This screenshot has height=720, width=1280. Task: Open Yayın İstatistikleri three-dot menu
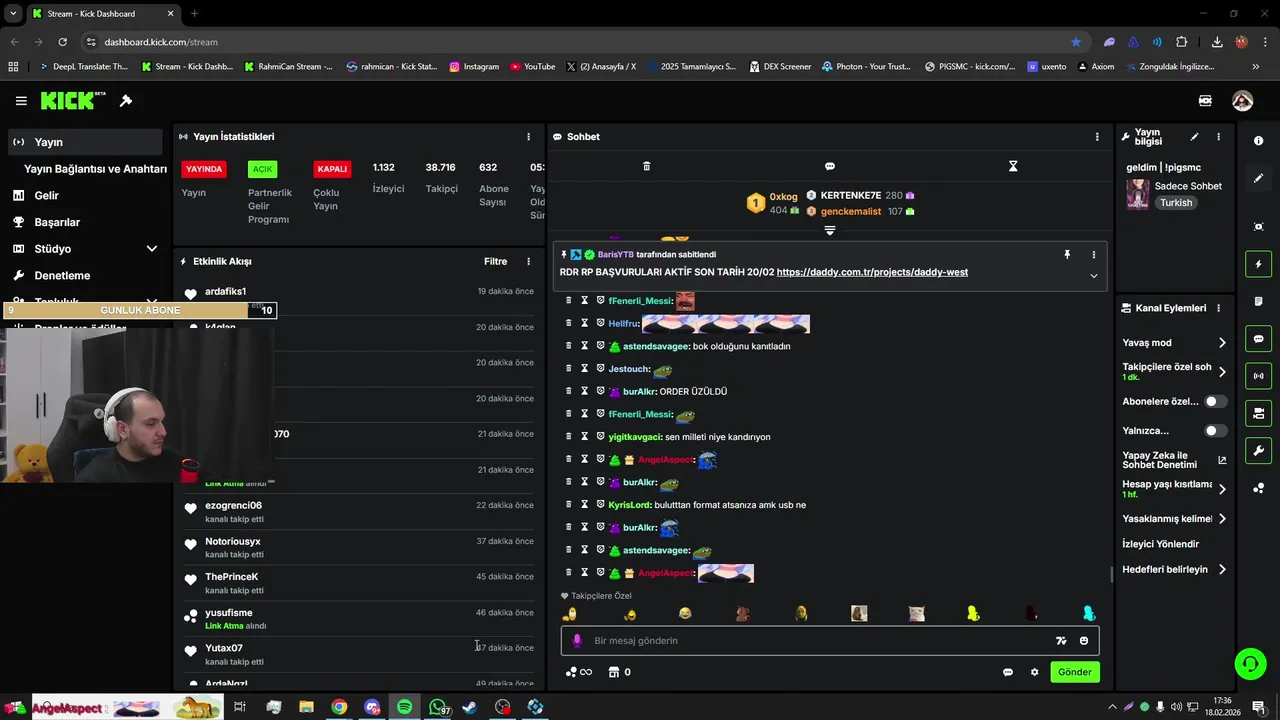click(529, 137)
